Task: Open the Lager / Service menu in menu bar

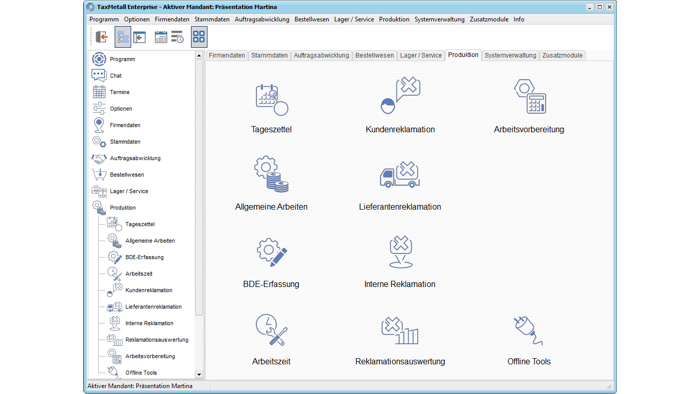Action: [354, 19]
